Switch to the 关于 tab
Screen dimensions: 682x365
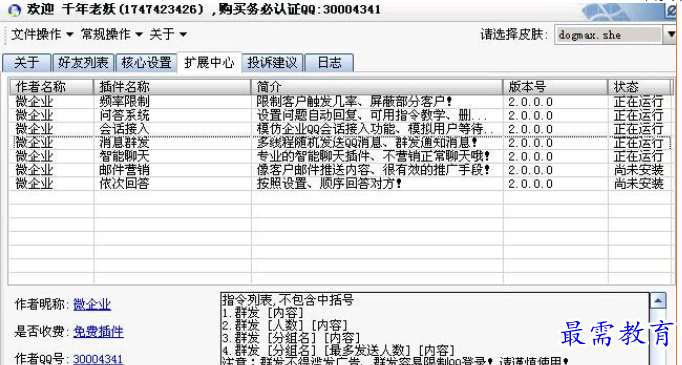27,63
